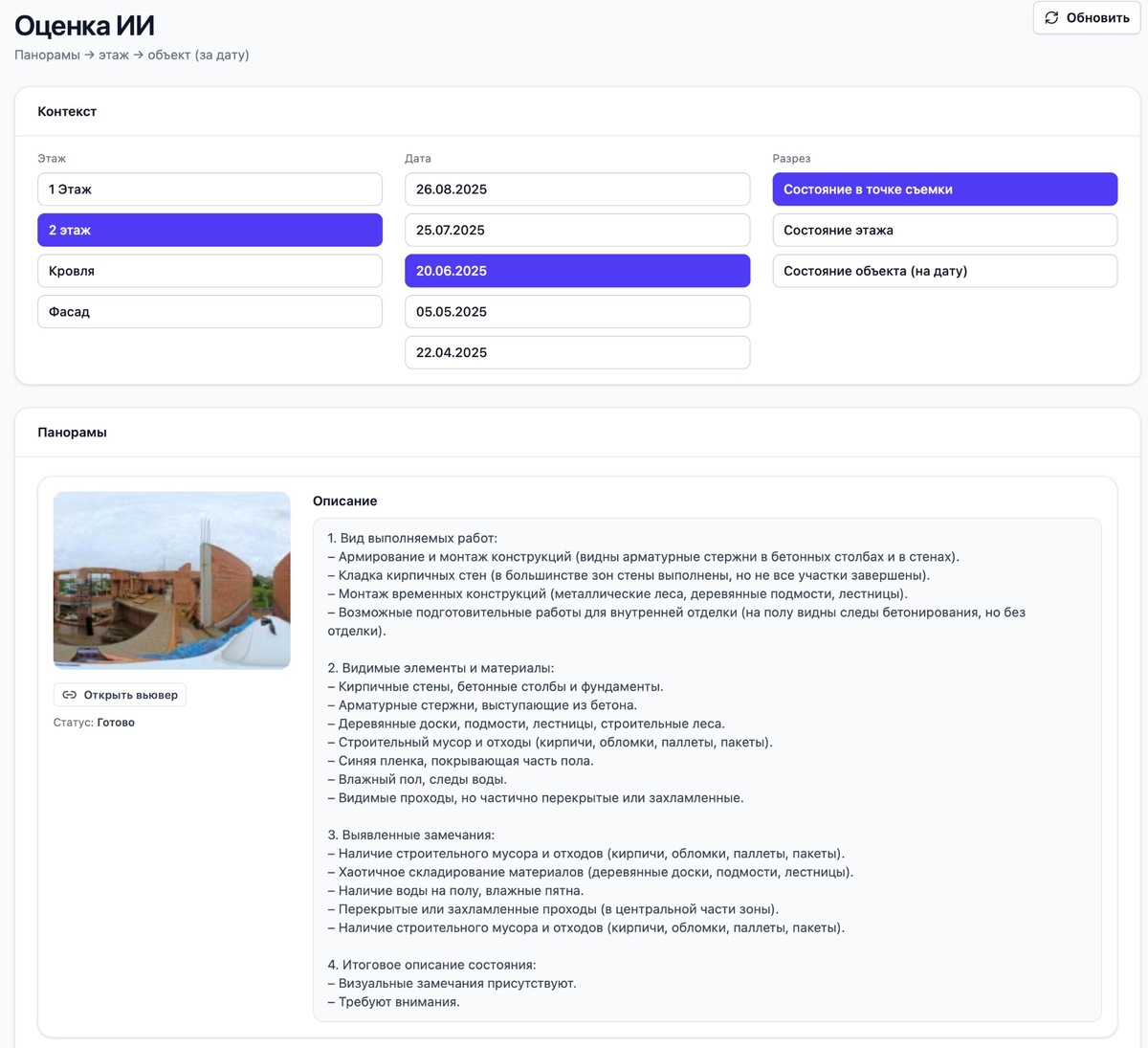This screenshot has height=1048, width=1148.
Task: Click the line 'Требуют внимания.'
Action: (393, 1002)
